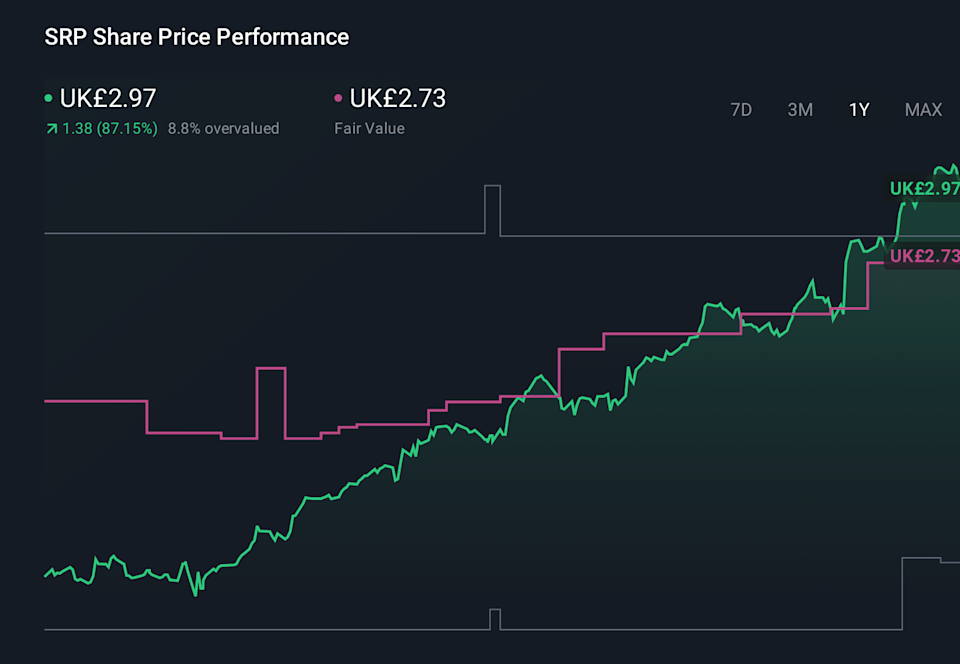Screen dimensions: 960x664
Task: Click the 1.38 (87.15%) price change text
Action: tap(109, 128)
